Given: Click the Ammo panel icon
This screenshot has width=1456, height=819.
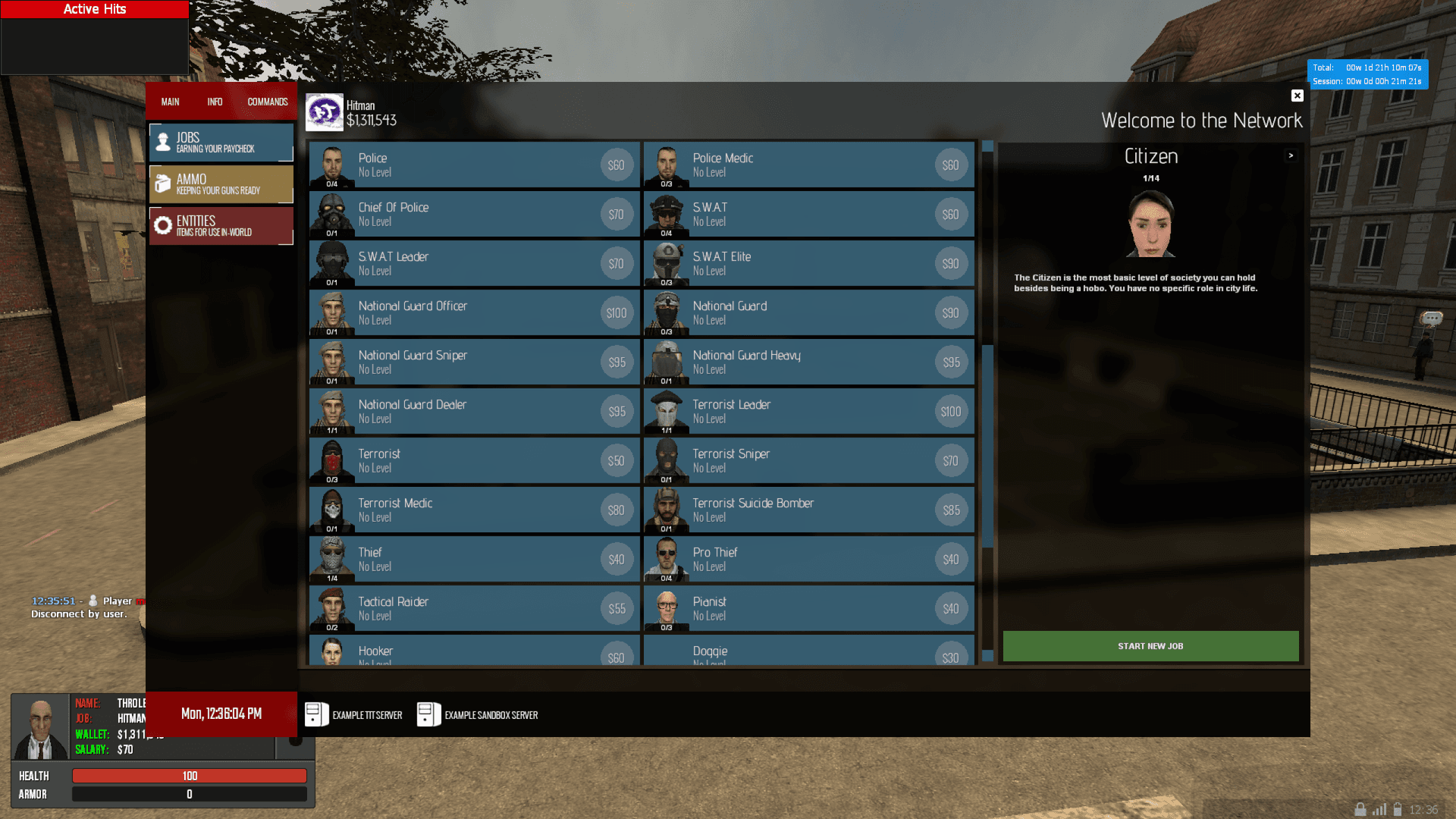Looking at the screenshot, I should click(x=163, y=184).
